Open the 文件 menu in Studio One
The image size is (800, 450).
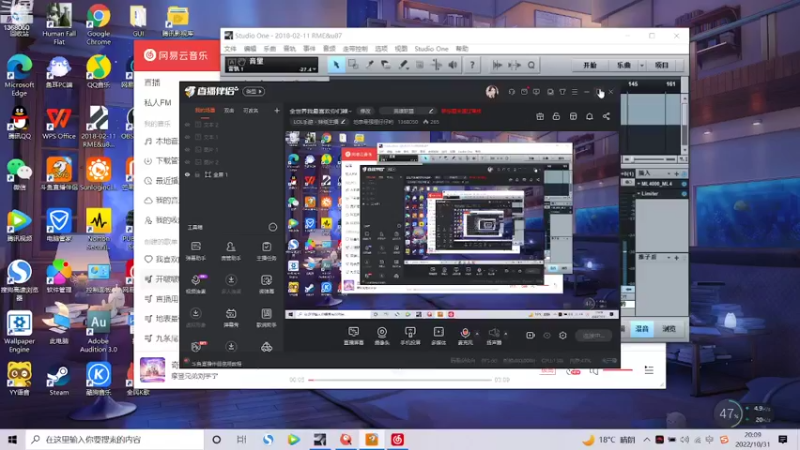point(230,48)
